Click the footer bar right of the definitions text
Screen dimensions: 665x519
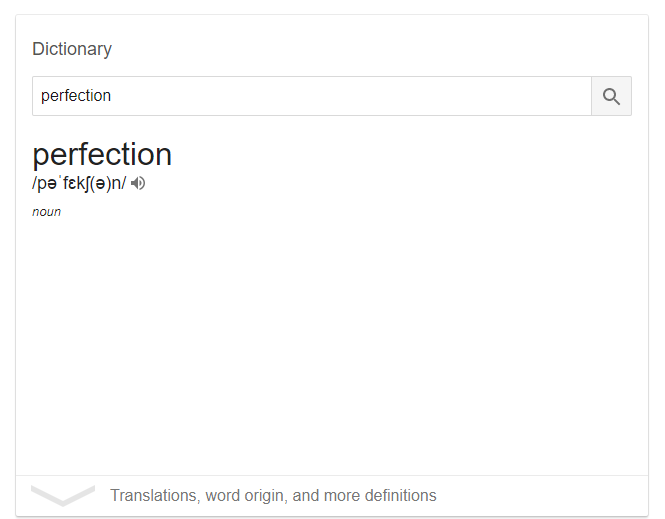(543, 496)
